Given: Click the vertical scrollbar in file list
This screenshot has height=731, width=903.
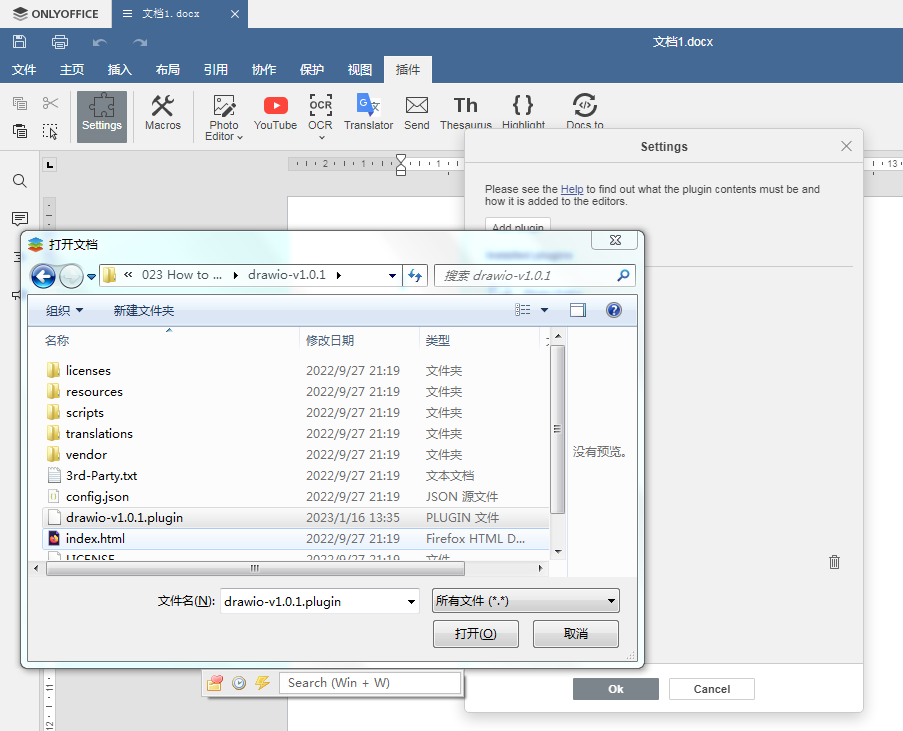Looking at the screenshot, I should (x=557, y=429).
